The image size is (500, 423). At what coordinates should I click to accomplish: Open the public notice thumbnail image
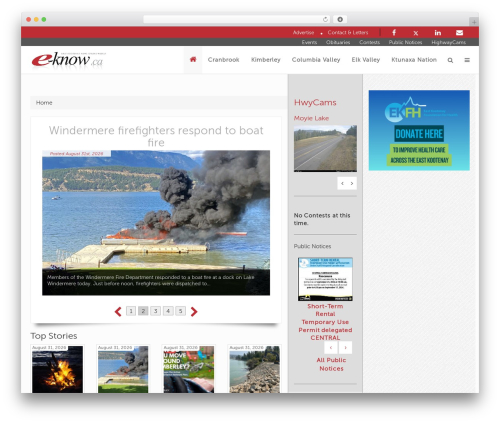(325, 279)
